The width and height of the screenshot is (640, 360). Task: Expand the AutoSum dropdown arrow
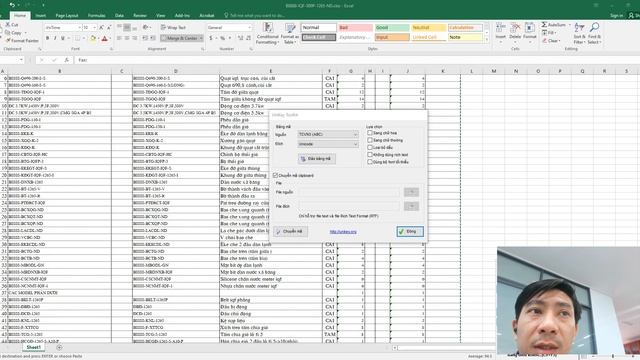tap(570, 25)
